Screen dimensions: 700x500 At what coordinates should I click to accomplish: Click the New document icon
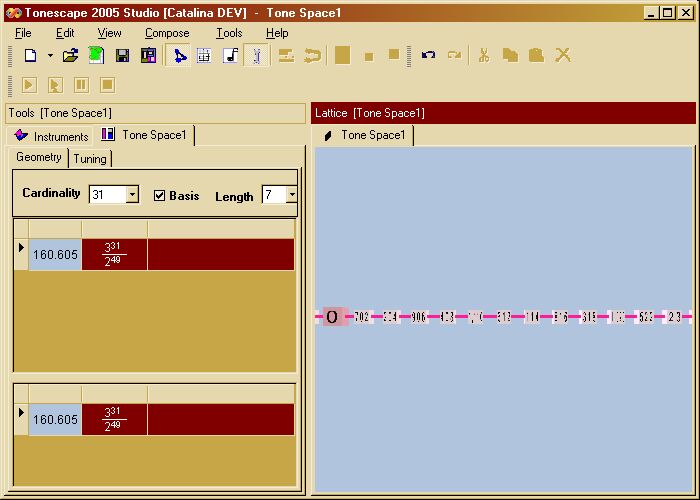30,56
